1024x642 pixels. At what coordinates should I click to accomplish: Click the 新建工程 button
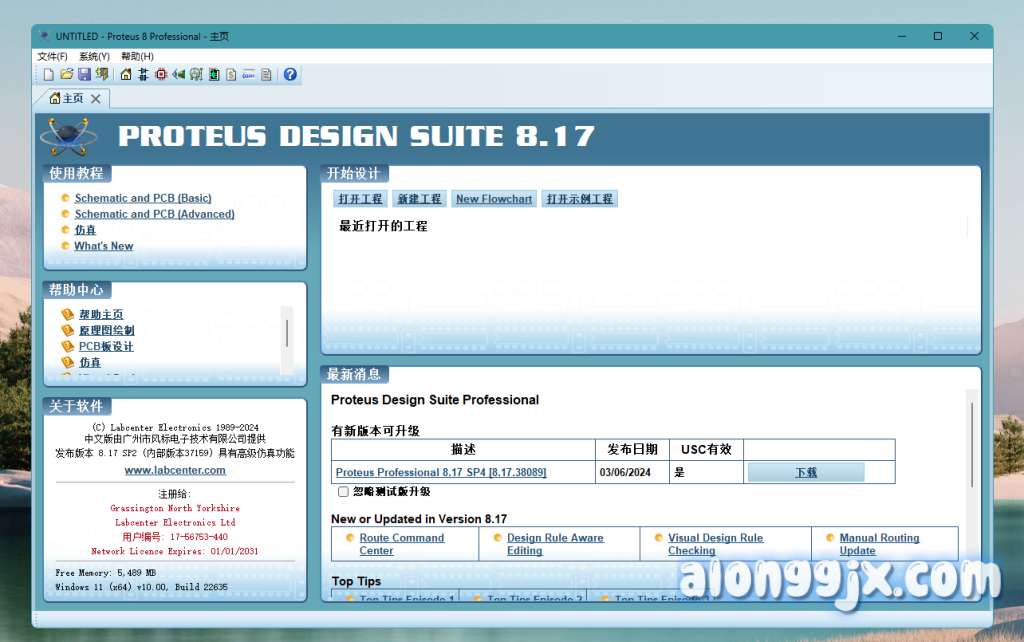pos(418,199)
